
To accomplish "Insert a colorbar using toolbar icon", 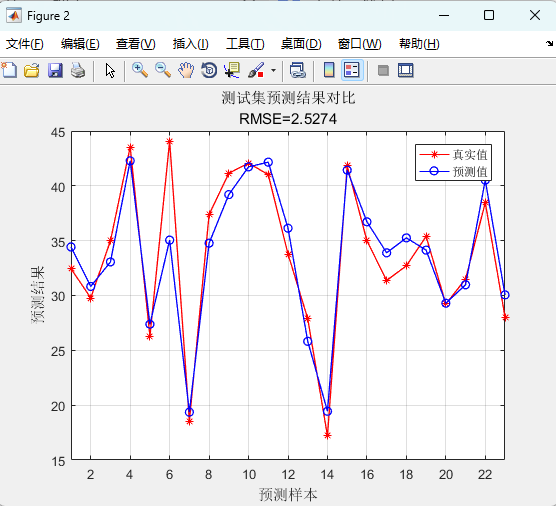I will (329, 70).
